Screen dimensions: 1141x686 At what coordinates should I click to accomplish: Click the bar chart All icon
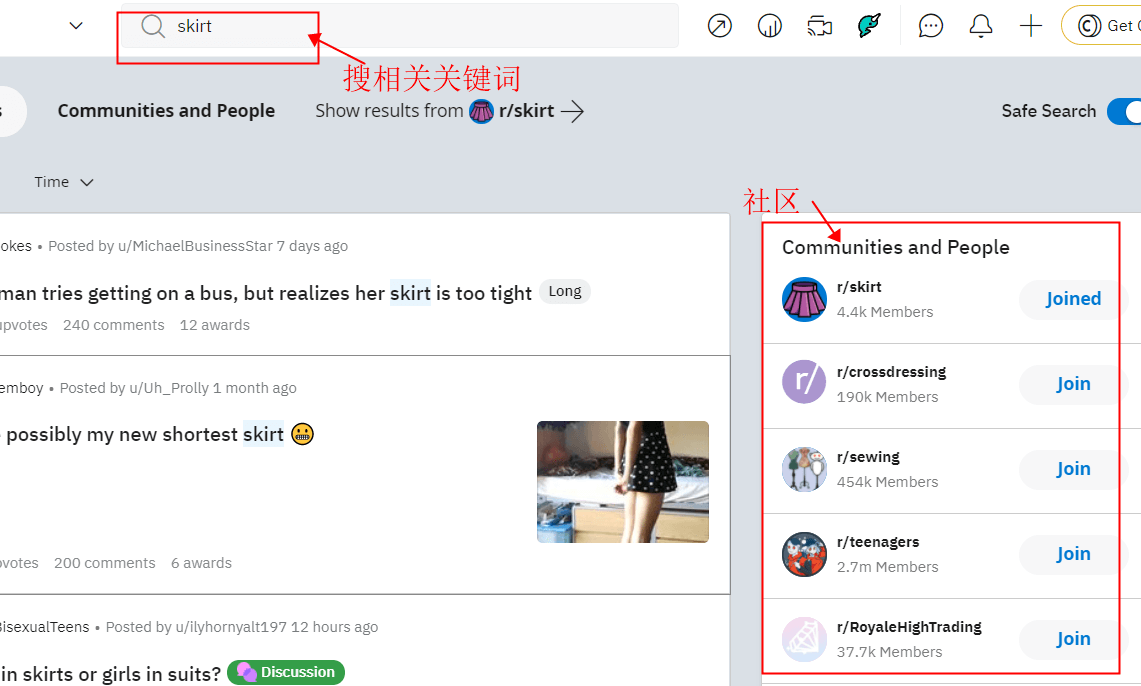tap(769, 26)
